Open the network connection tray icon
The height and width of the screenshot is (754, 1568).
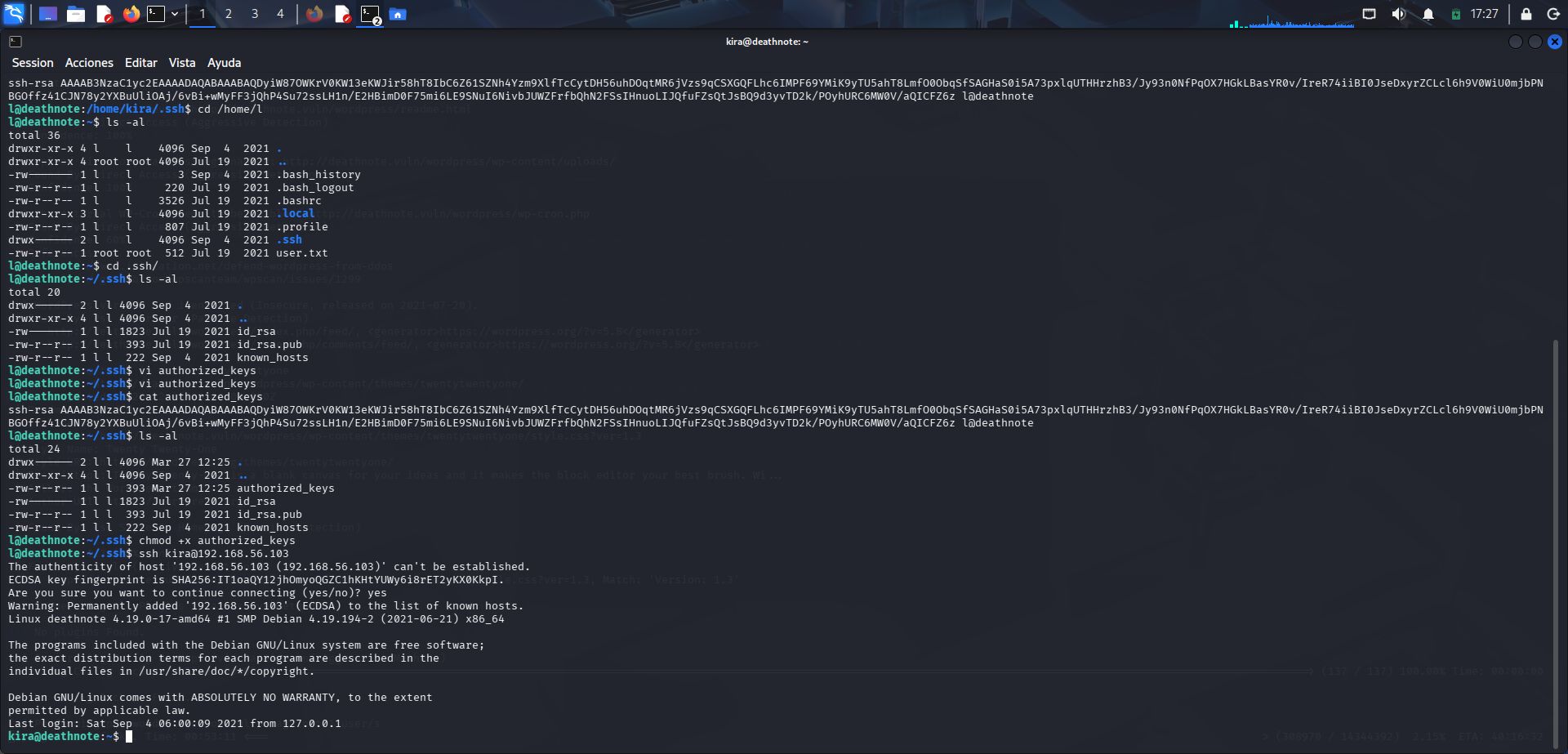(x=1370, y=14)
